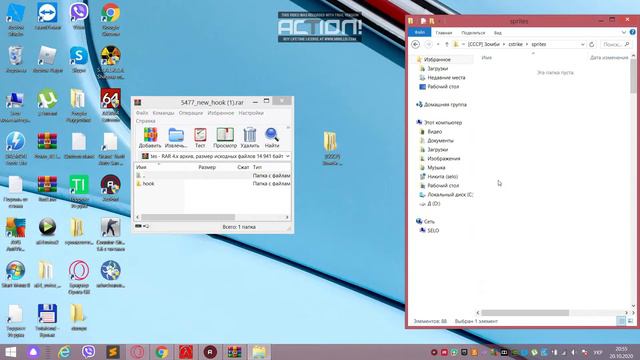Expand the Explorer ribbon chevron

coord(624,32)
